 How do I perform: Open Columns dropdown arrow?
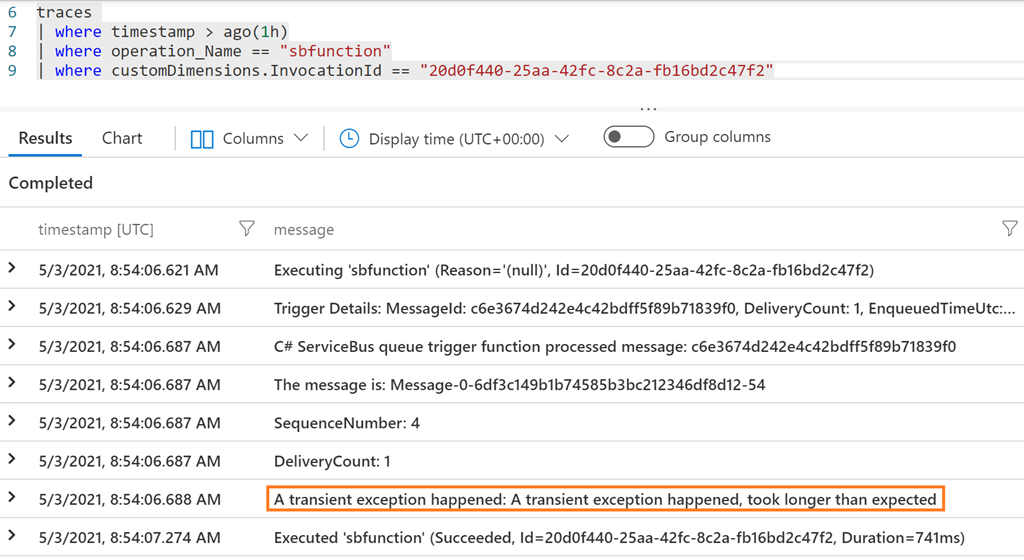click(300, 138)
